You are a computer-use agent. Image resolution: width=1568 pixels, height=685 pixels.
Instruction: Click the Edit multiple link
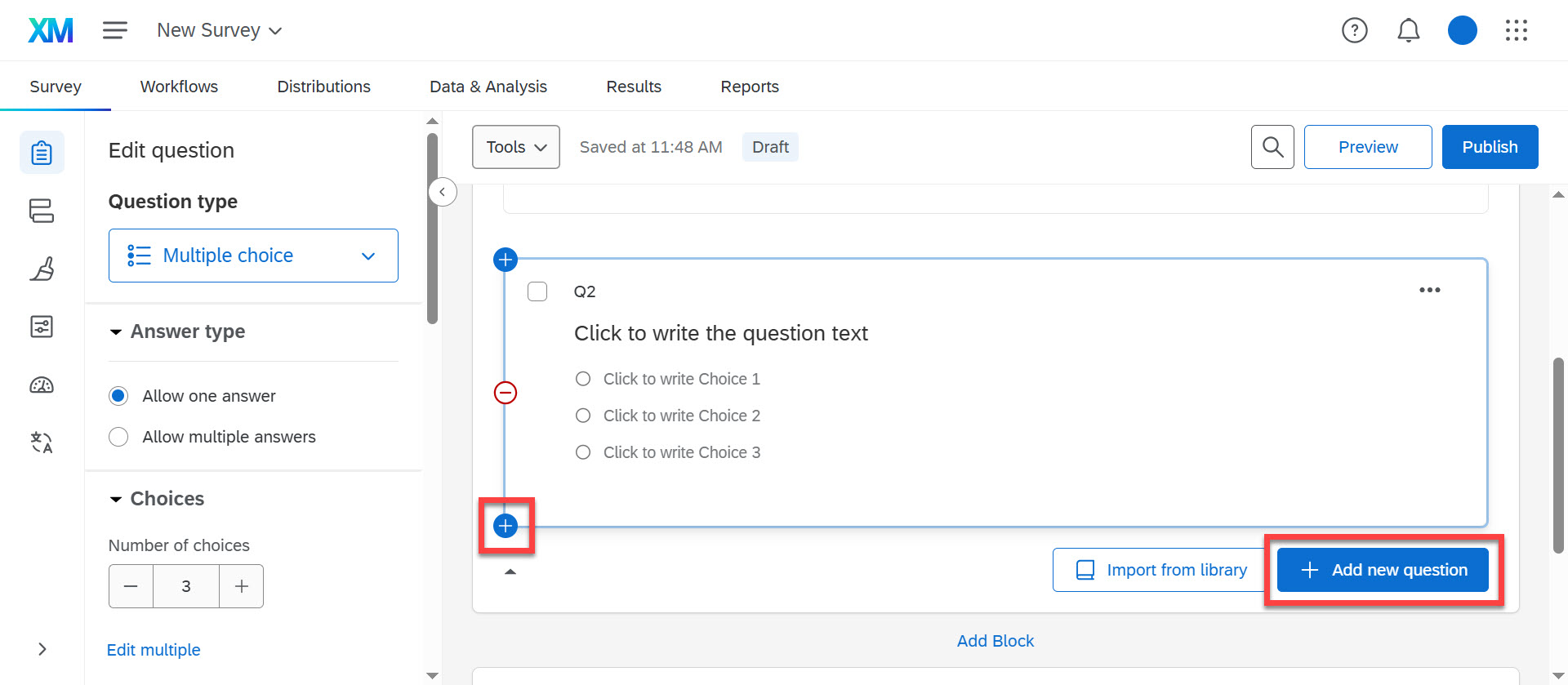153,649
